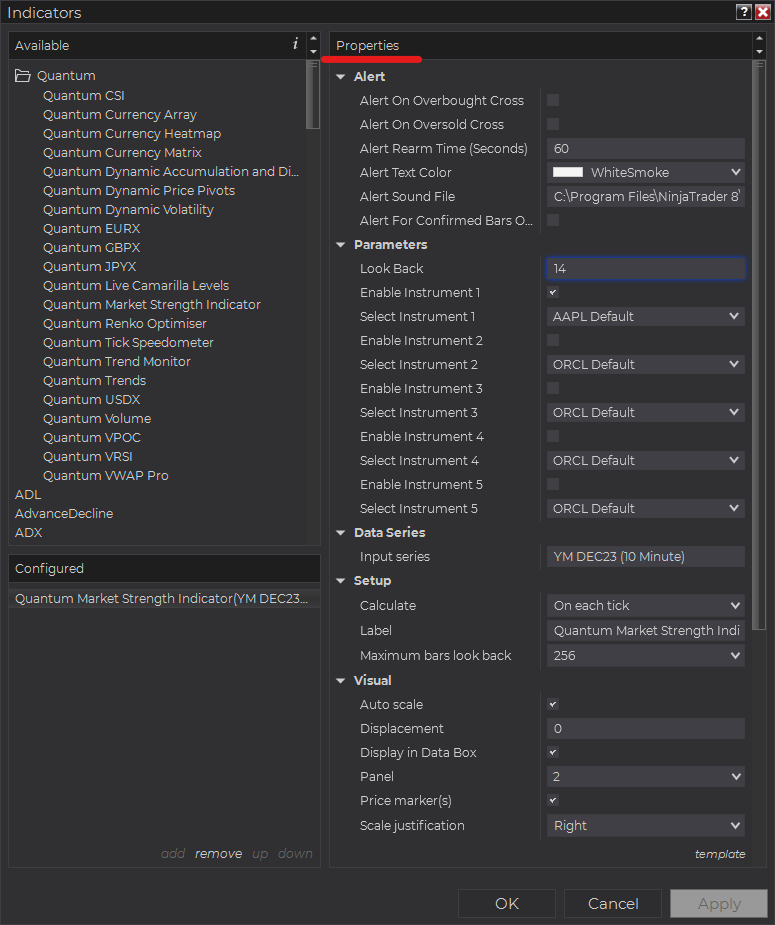Open Select Instrument 4 dropdown
The width and height of the screenshot is (775, 925).
[x=646, y=460]
